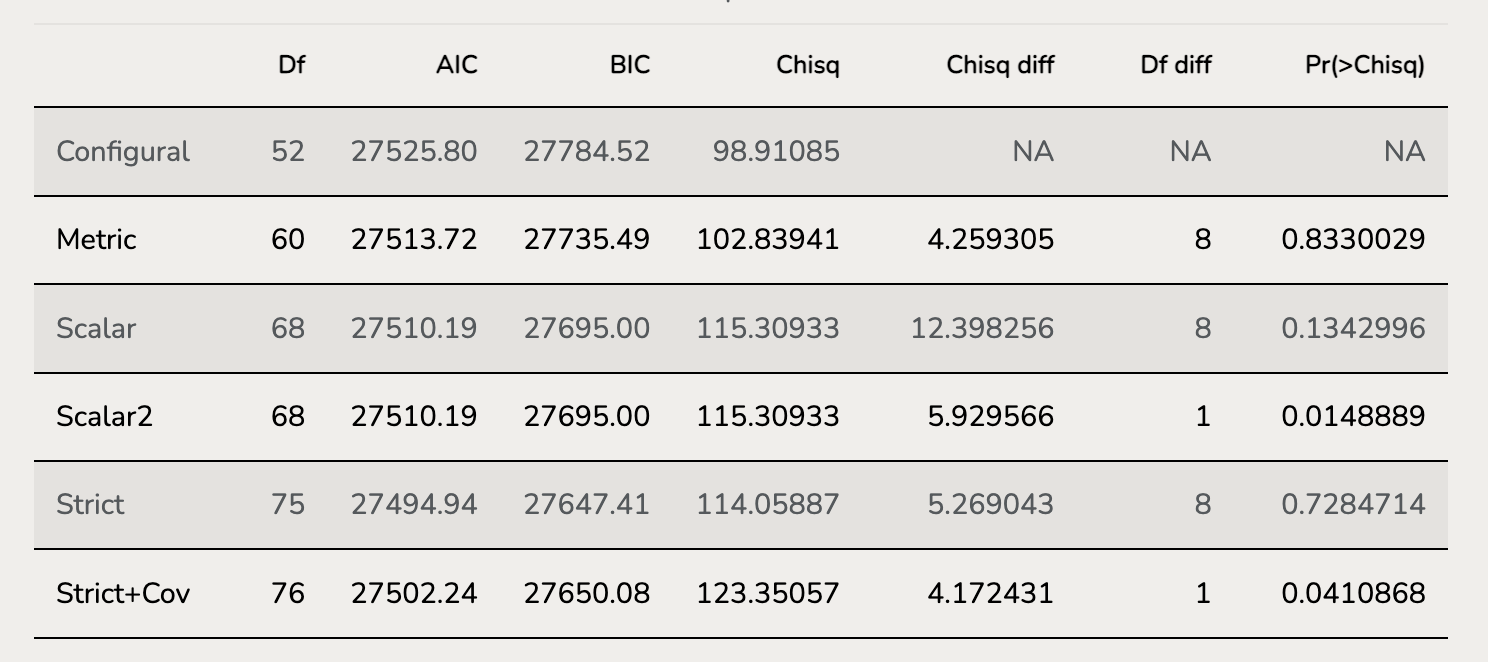
Task: Select the Metric row label
Action: tap(96, 240)
